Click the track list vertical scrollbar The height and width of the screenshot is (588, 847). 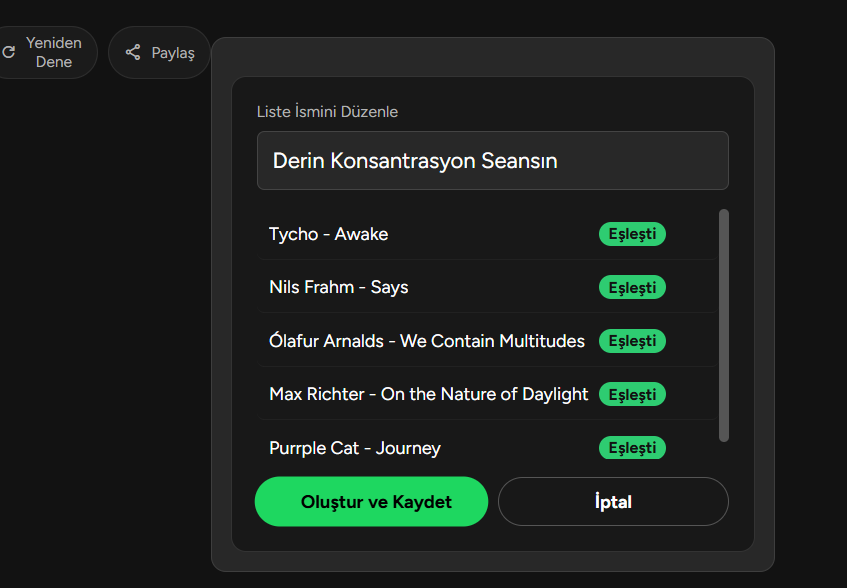pos(724,326)
